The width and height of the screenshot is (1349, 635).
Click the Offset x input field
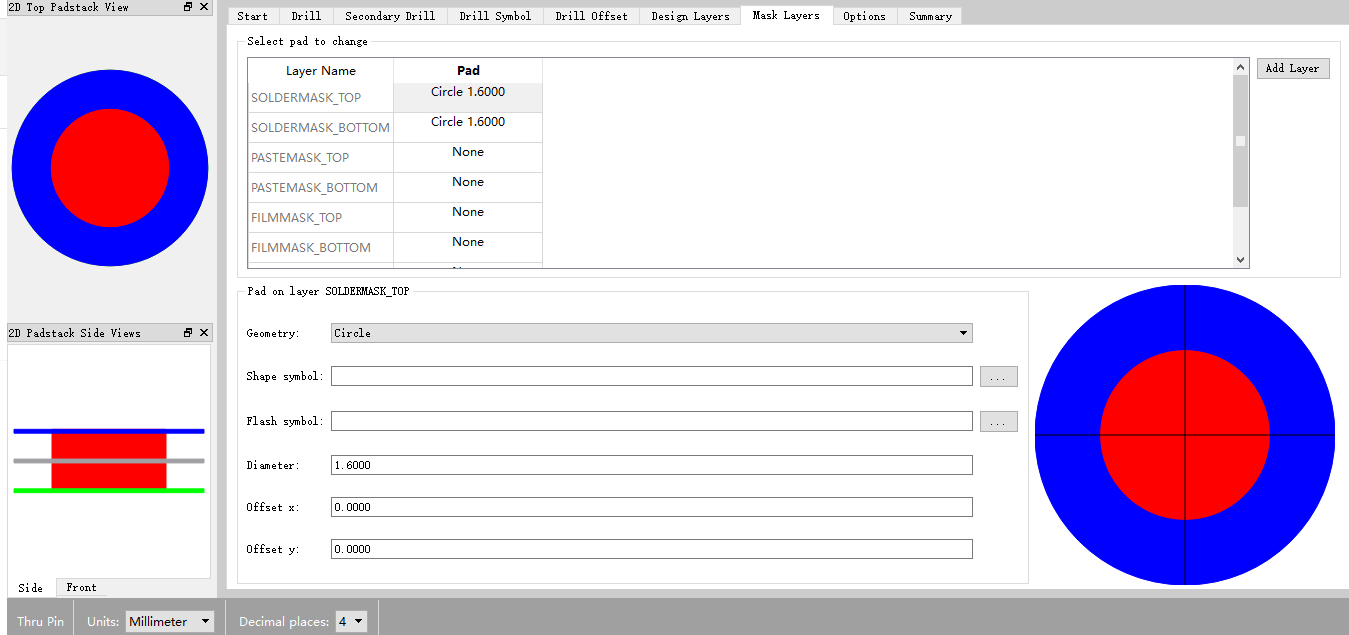coord(652,507)
